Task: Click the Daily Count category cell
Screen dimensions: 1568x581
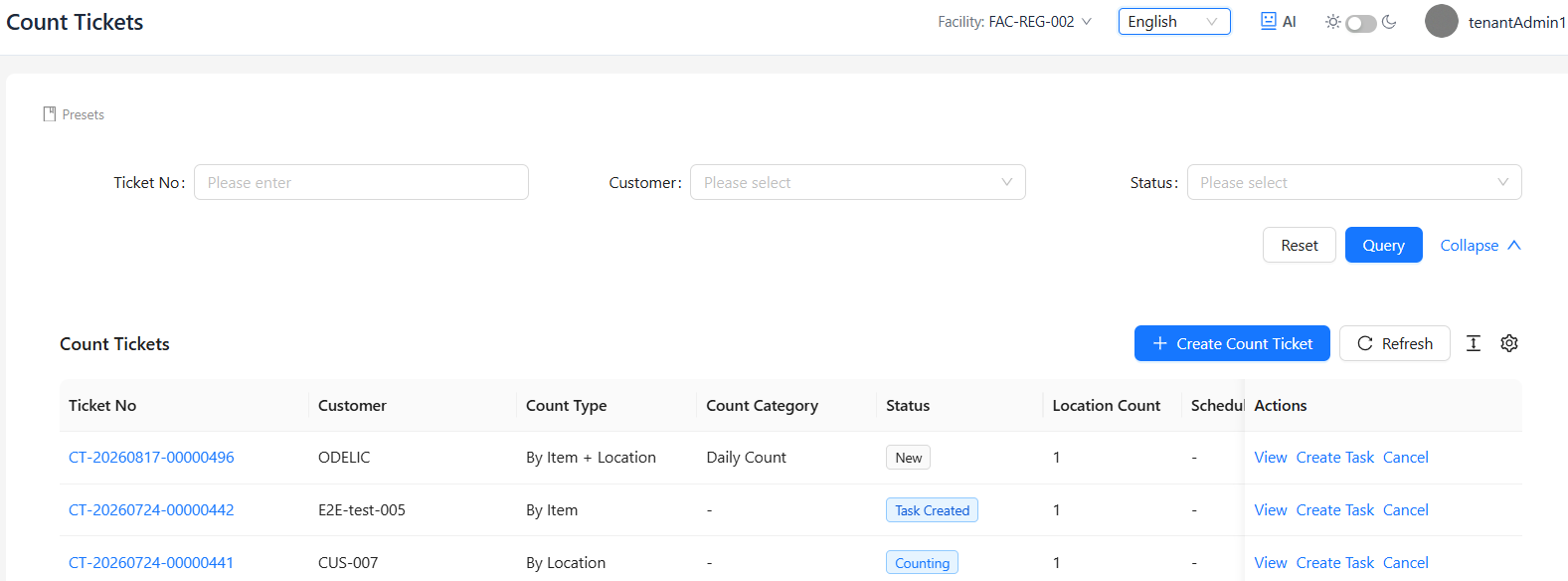Action: 746,458
